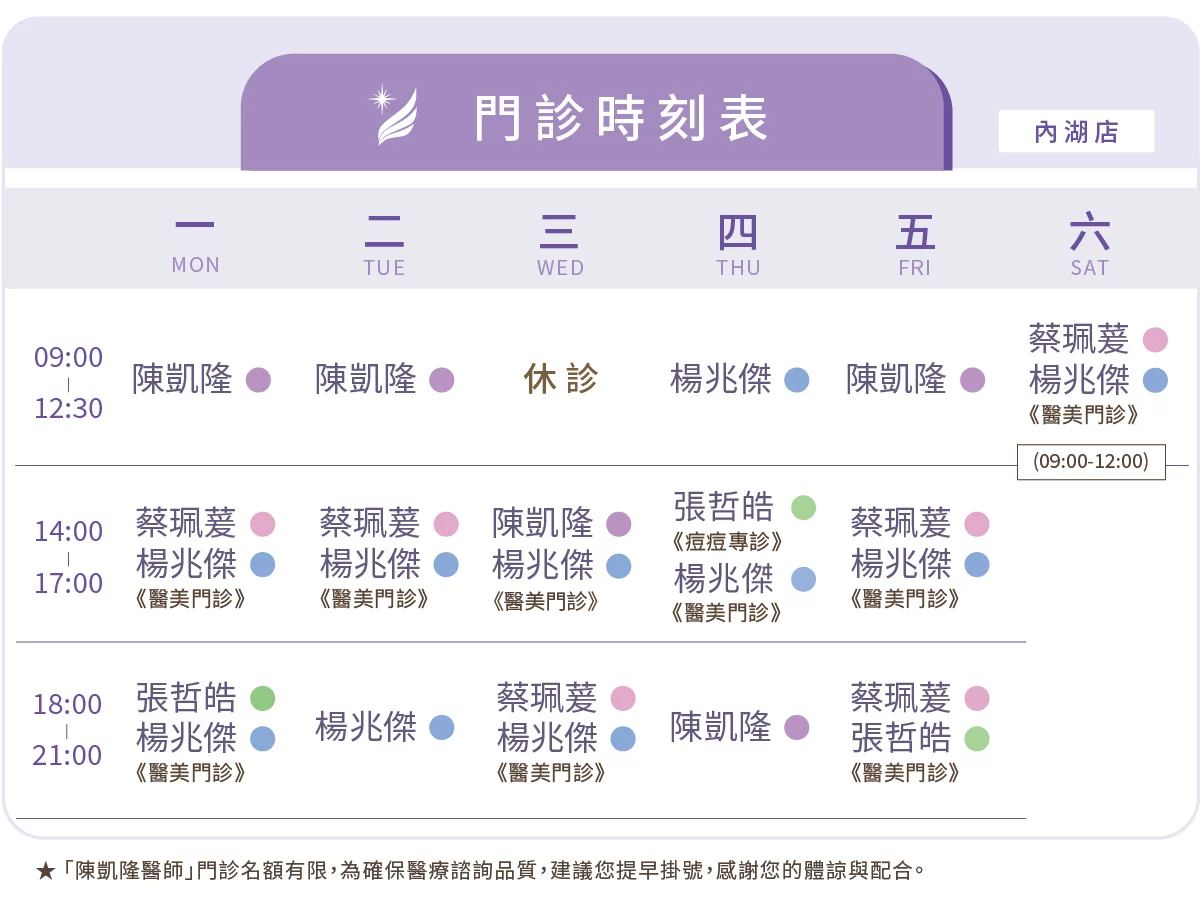
Task: Click the 18:00 – 21:00 time slot label
Action: click(x=68, y=729)
